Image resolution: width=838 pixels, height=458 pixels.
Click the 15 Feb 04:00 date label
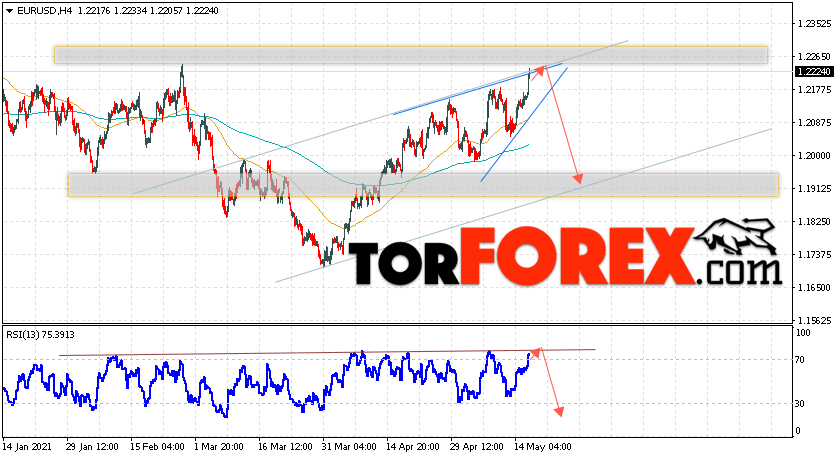click(x=157, y=446)
